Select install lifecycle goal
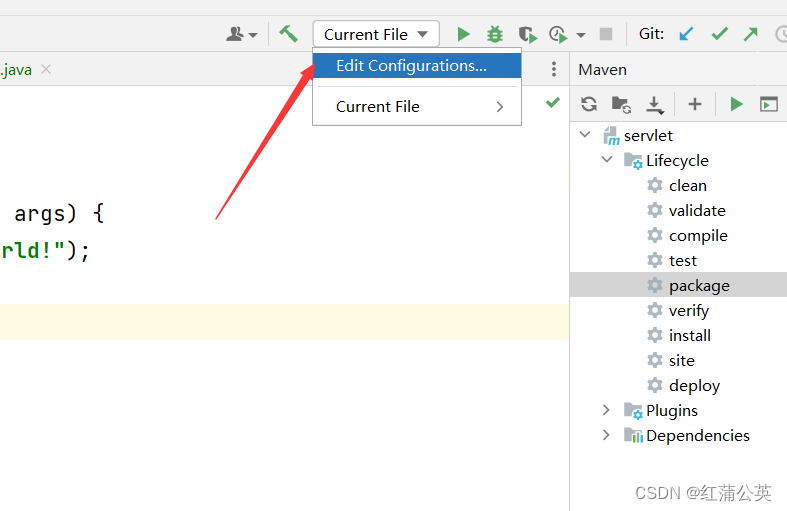The image size is (787, 511). click(x=690, y=336)
